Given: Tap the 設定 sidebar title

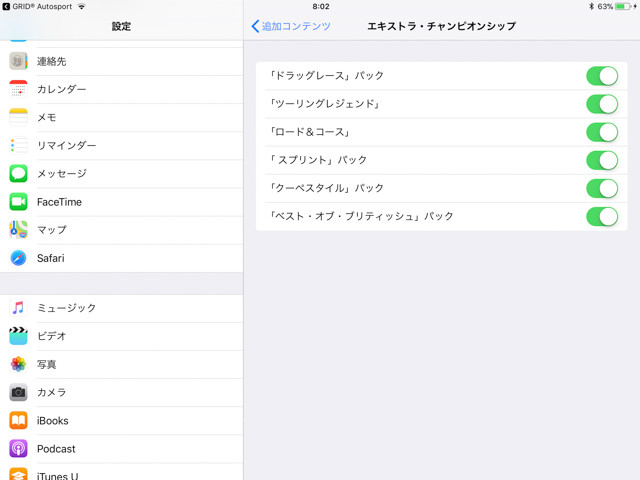Looking at the screenshot, I should click(121, 26).
